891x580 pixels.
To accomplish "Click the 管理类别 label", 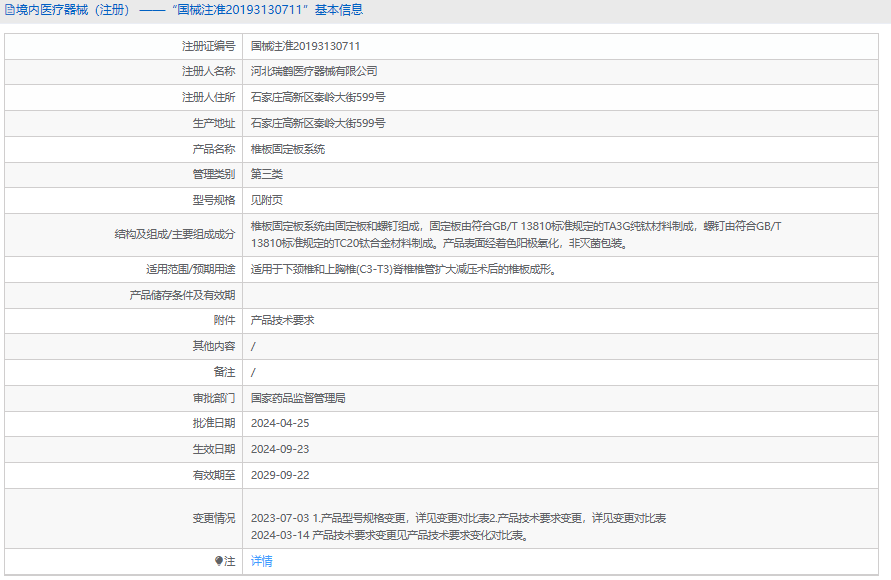I will click(x=214, y=174).
